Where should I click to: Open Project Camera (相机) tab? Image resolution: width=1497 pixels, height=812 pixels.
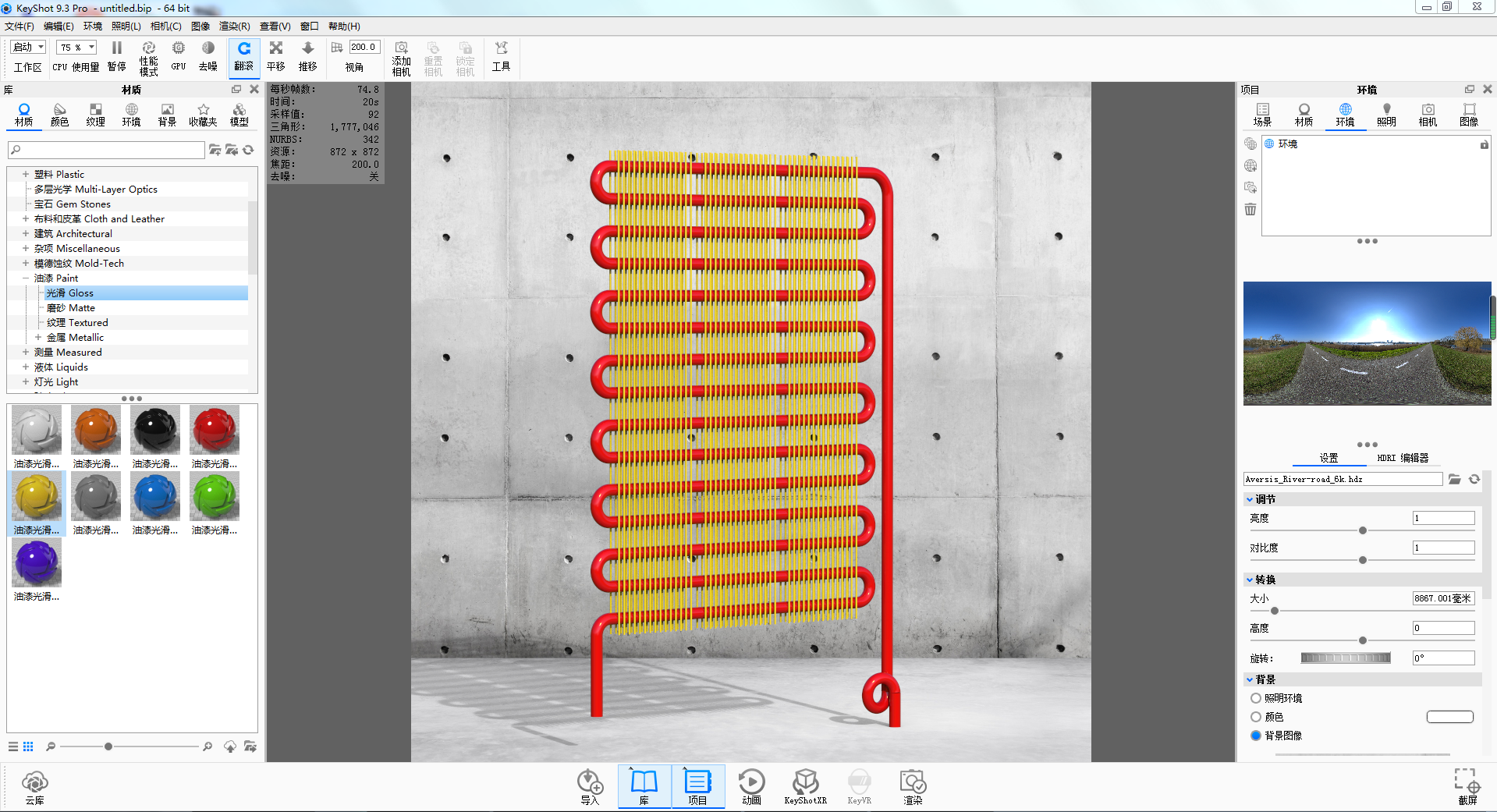pyautogui.click(x=1428, y=115)
